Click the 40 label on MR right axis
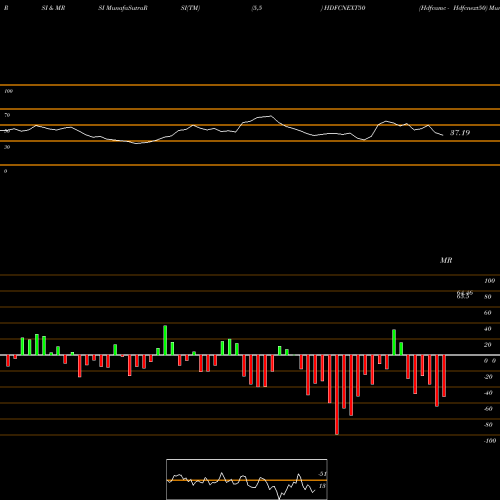 click(x=487, y=329)
